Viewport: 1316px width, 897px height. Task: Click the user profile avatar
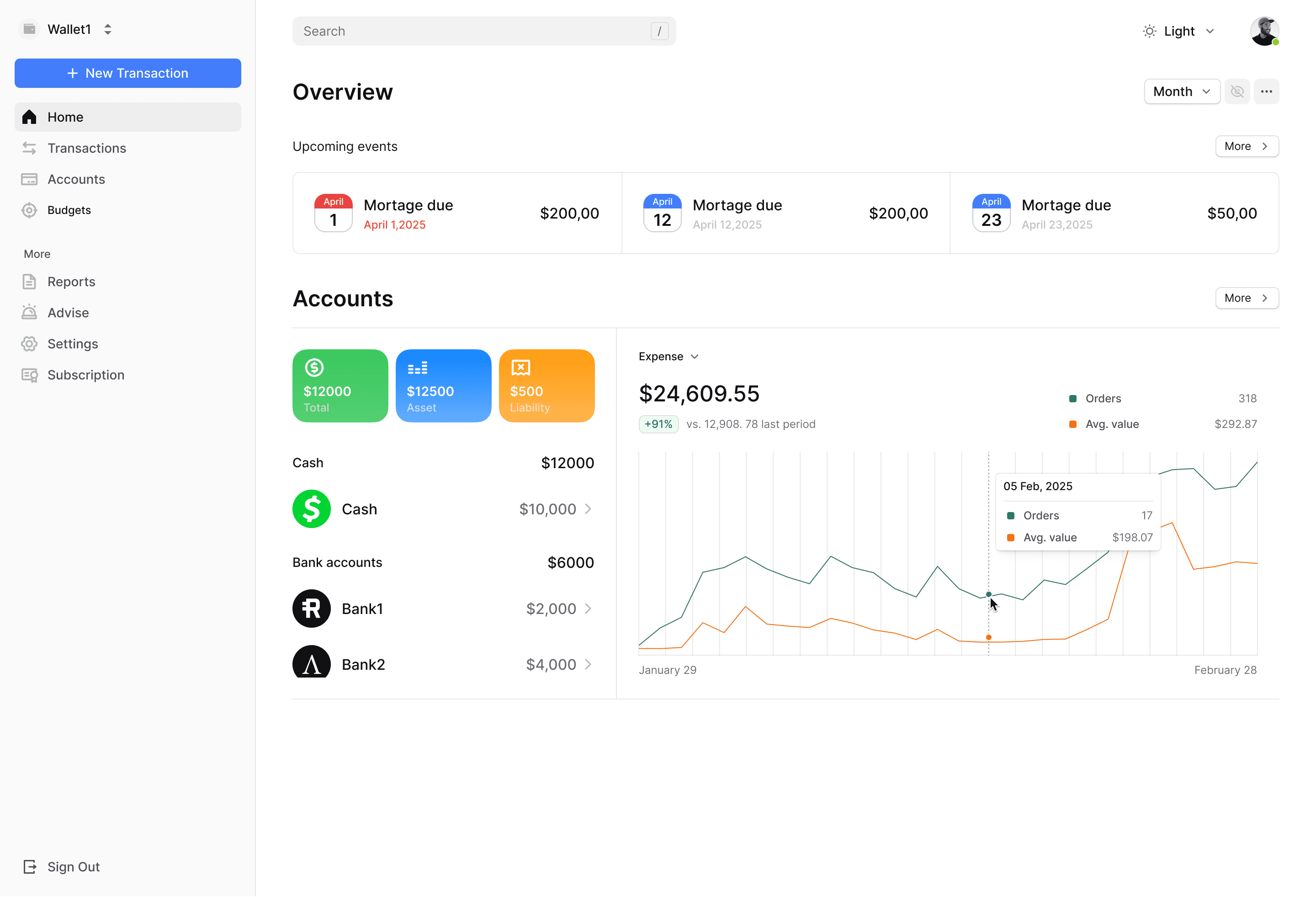coord(1264,31)
